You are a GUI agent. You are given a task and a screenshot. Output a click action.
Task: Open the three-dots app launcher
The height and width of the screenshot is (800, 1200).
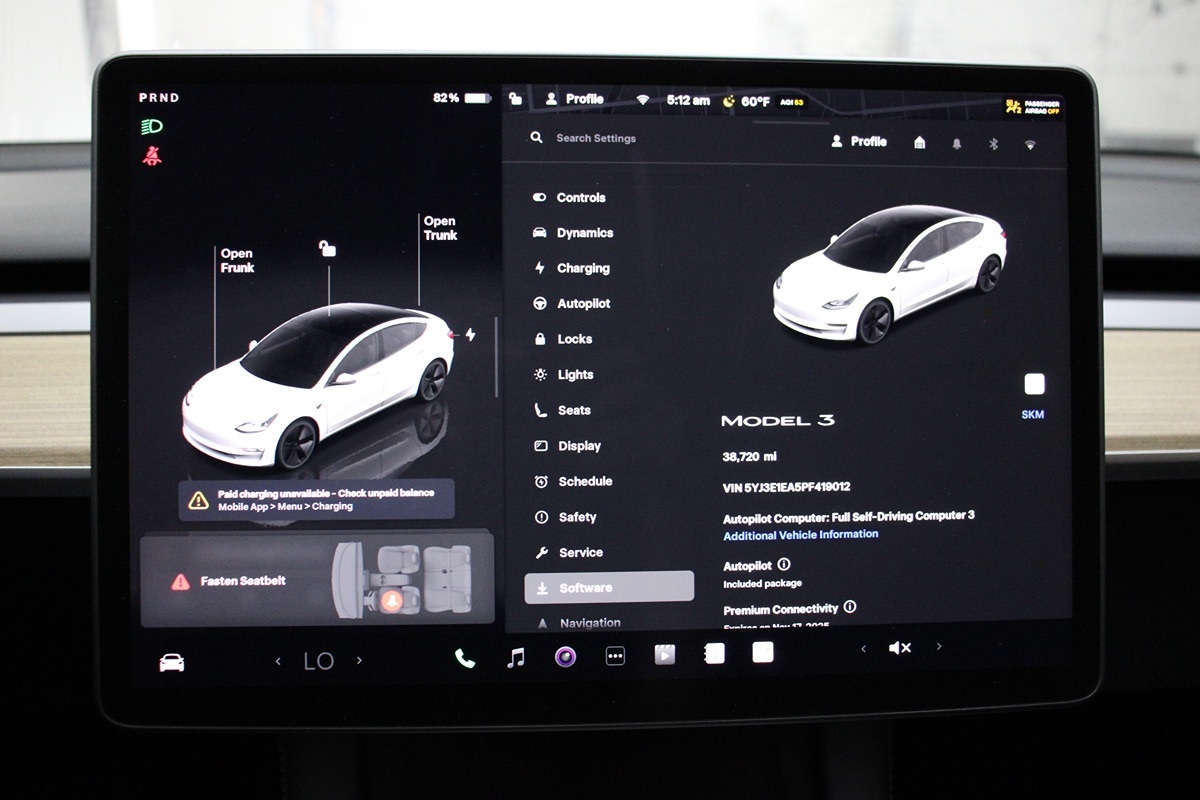(615, 656)
